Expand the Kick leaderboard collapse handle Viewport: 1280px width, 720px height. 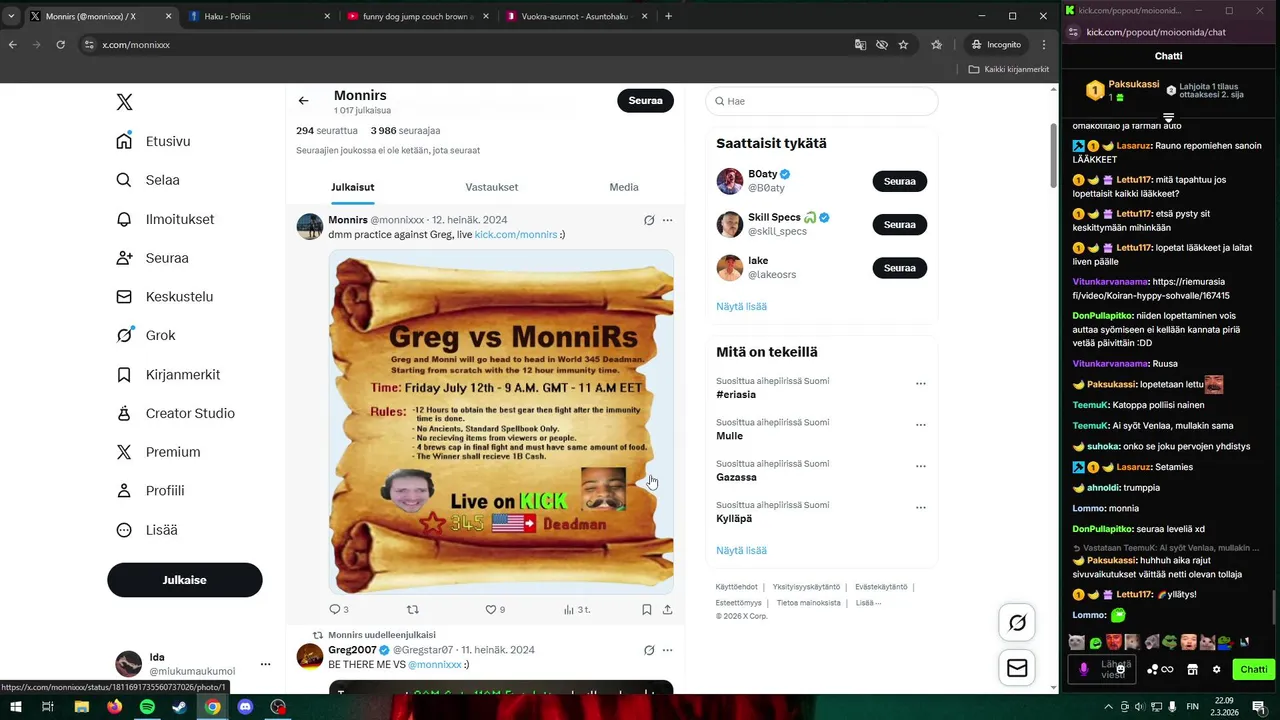[x=1168, y=118]
